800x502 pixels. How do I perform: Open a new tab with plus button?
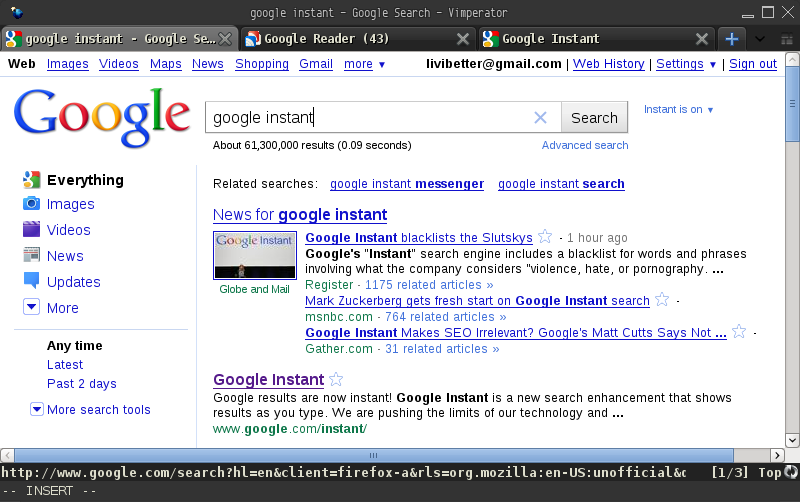[732, 39]
